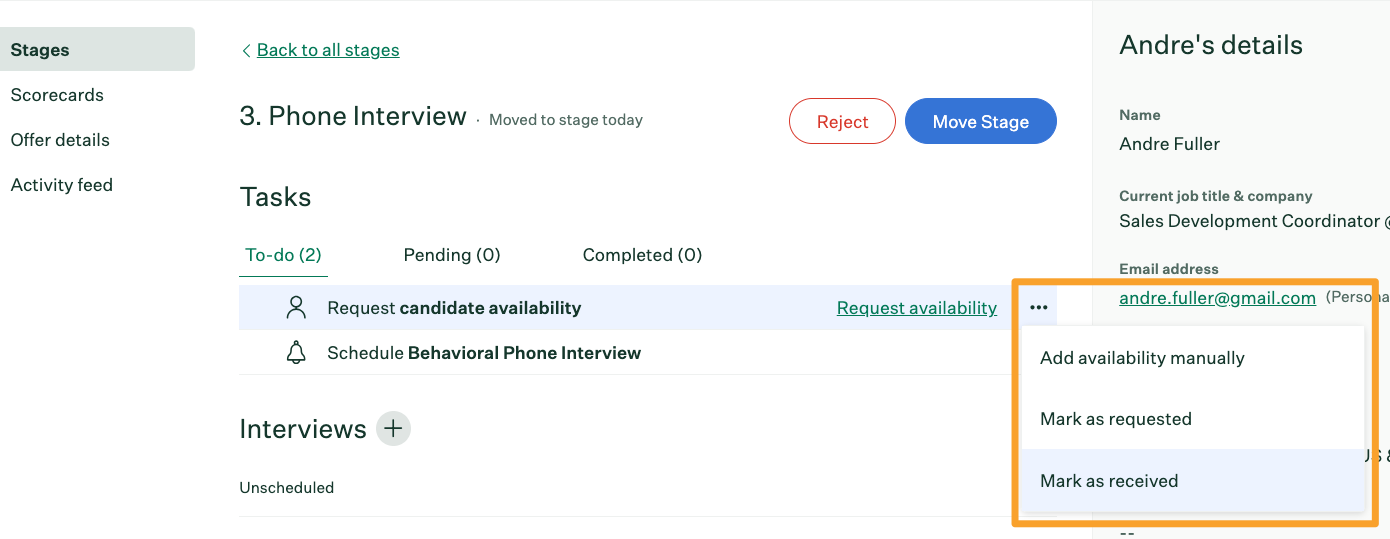Image resolution: width=1390 pixels, height=539 pixels.
Task: Switch to the Pending (0) tab
Action: coord(452,255)
